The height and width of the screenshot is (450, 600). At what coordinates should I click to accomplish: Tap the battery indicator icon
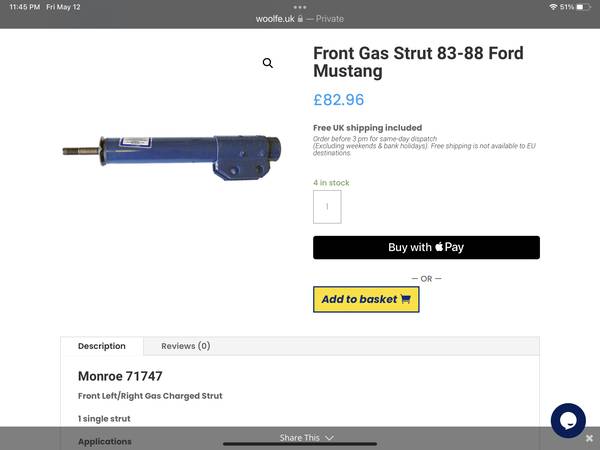[x=586, y=7]
